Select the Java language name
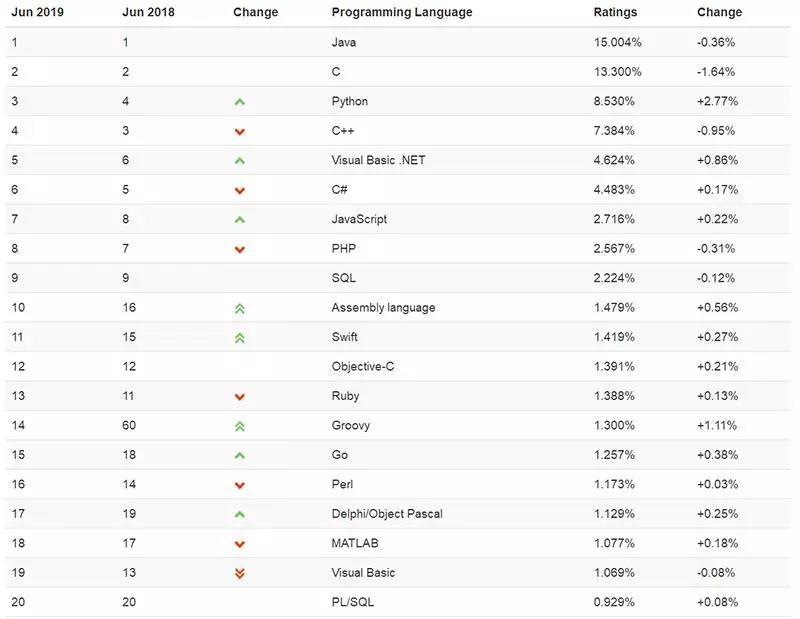This screenshot has width=800, height=619. (x=344, y=43)
